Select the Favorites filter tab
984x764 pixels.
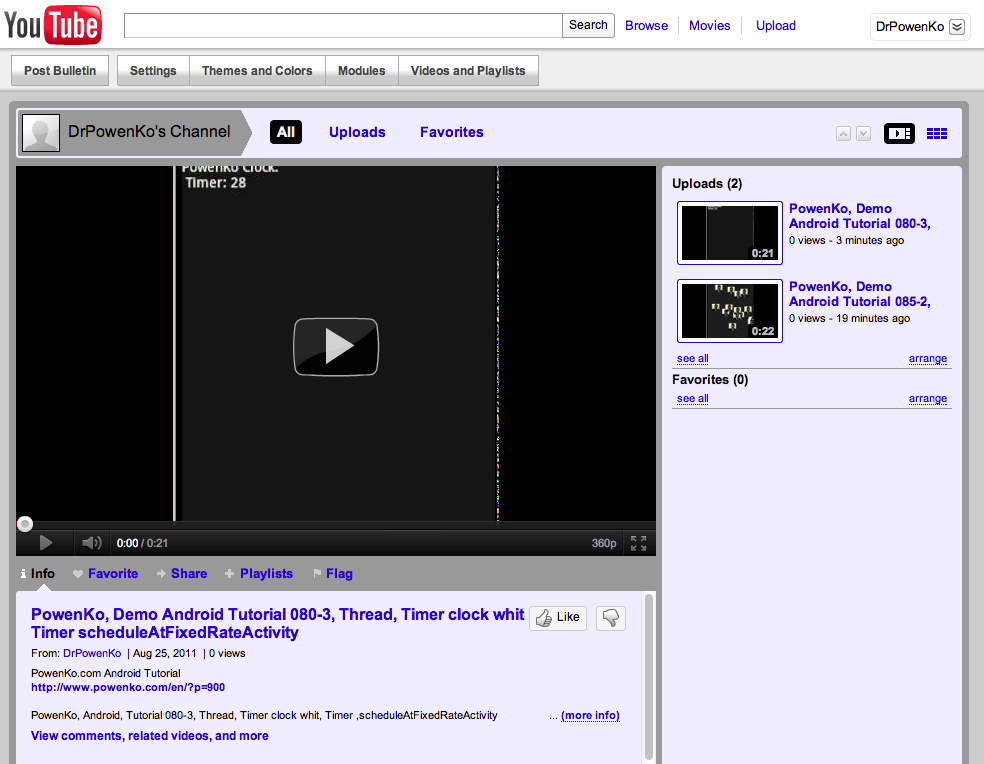coord(452,132)
